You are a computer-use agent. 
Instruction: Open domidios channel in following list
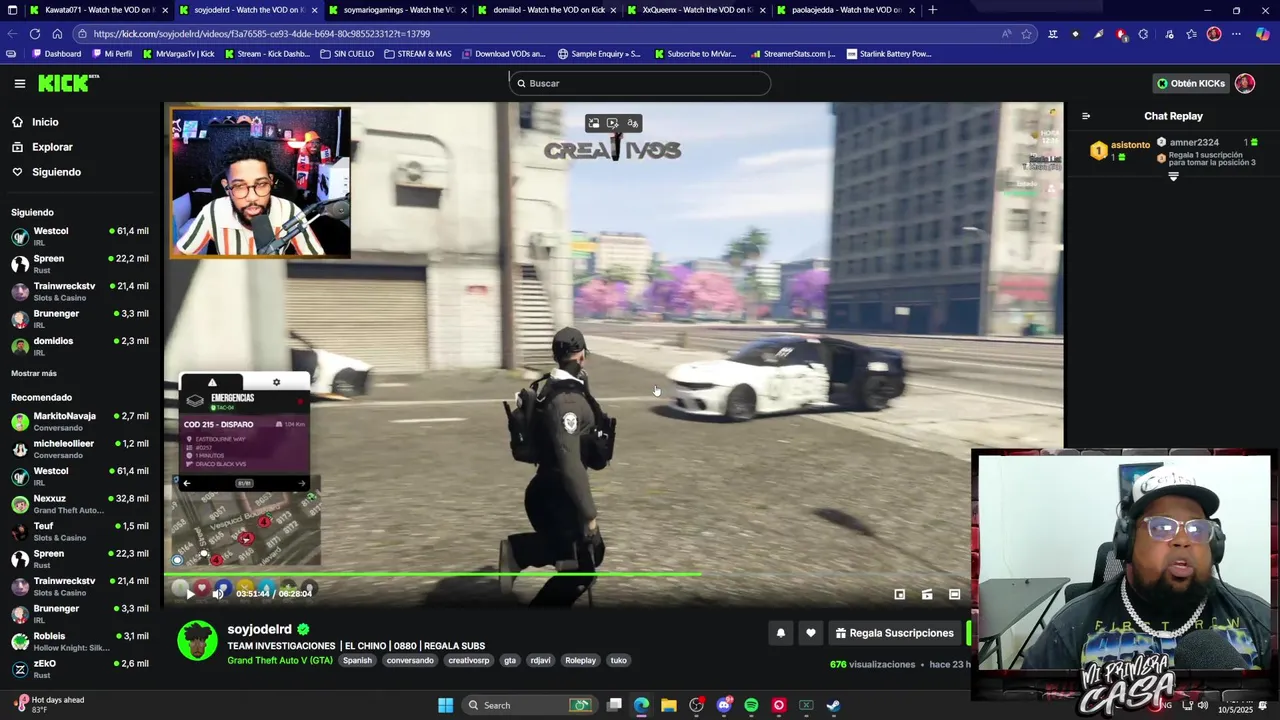click(80, 346)
